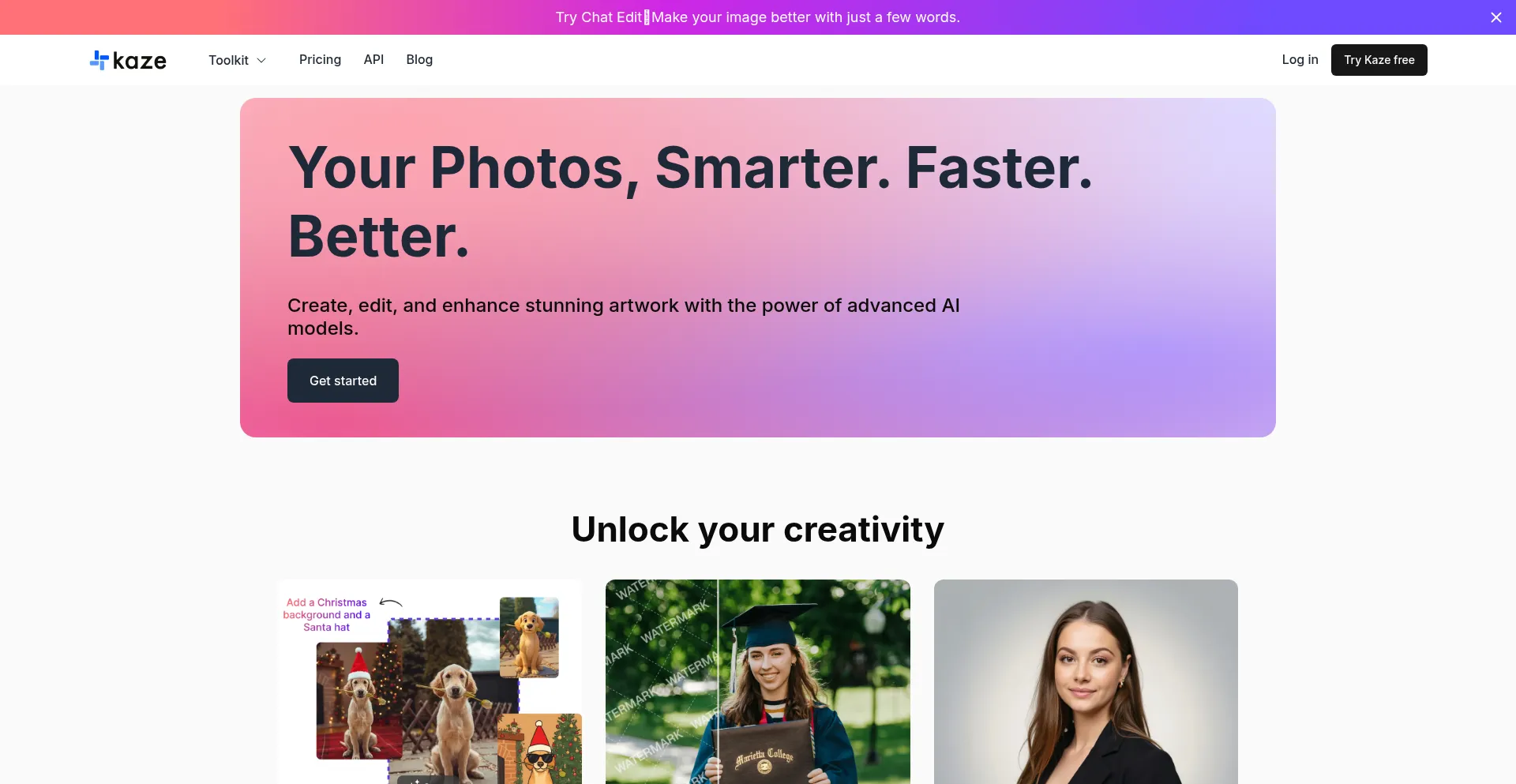1516x784 pixels.
Task: Click the Kaze logo icon
Action: click(99, 60)
